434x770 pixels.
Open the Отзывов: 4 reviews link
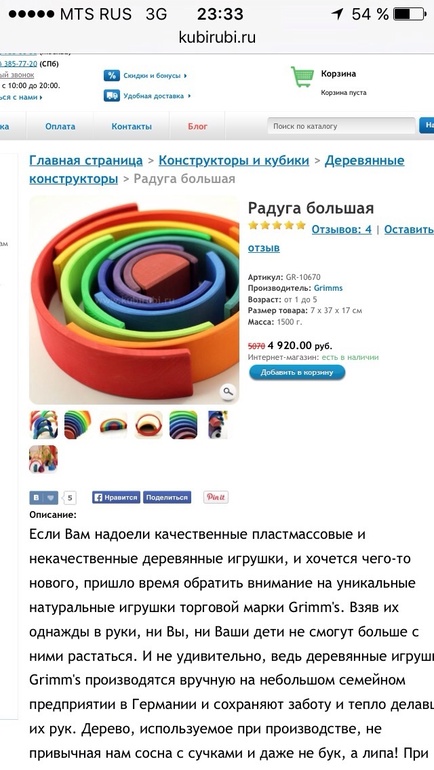click(342, 229)
